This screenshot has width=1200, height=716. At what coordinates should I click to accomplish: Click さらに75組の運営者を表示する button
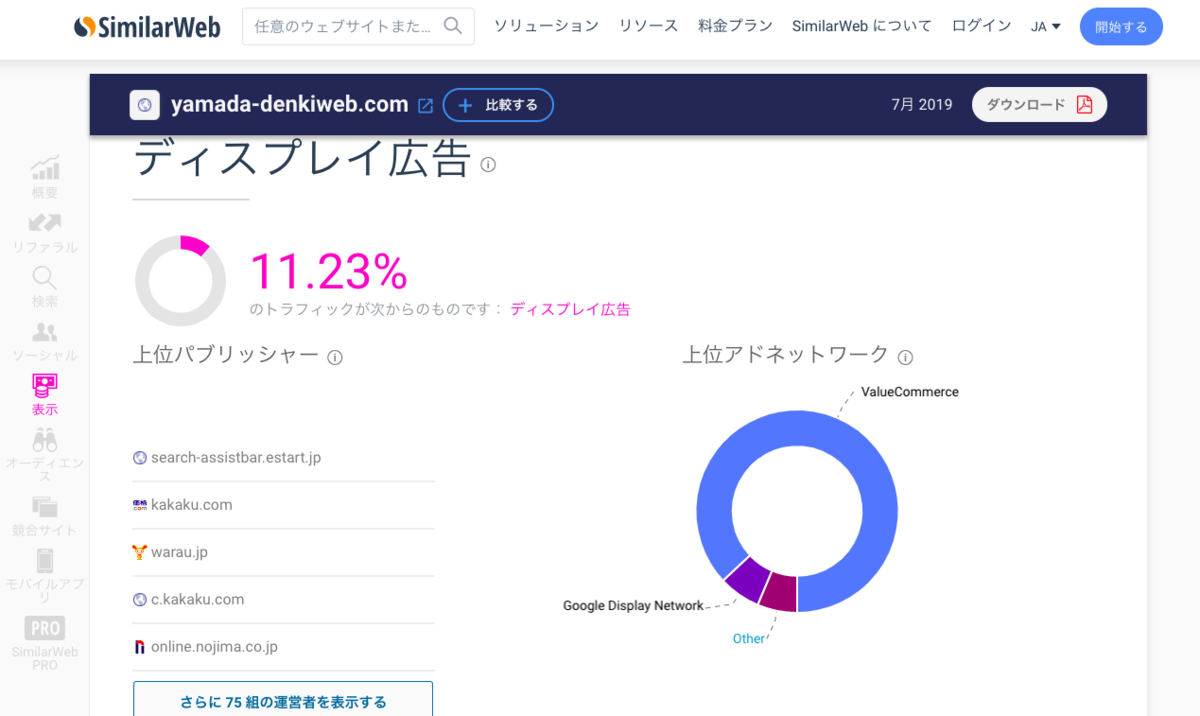click(x=283, y=703)
